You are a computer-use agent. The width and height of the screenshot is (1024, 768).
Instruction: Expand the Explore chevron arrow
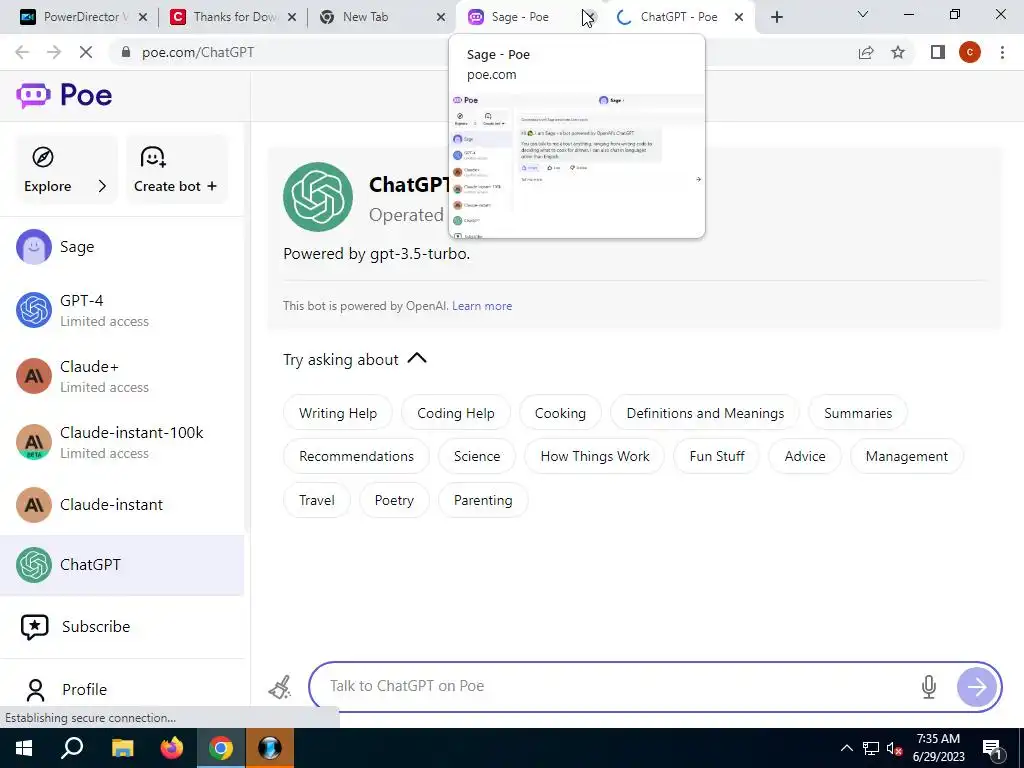click(x=102, y=186)
